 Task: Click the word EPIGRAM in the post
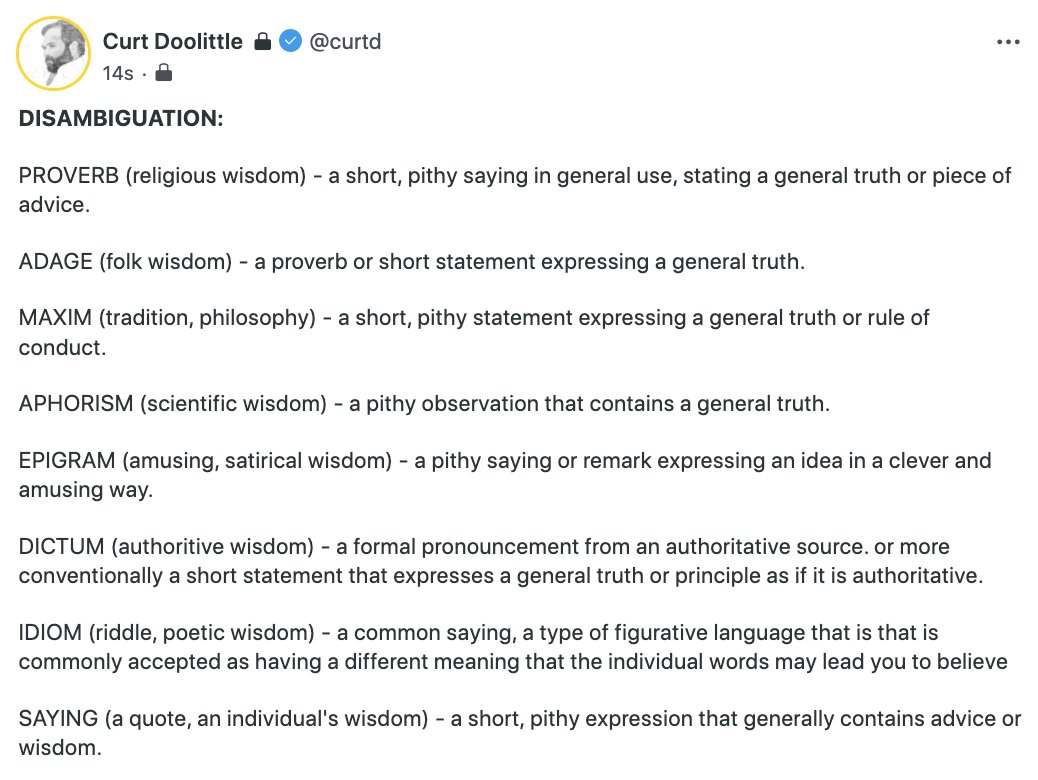(x=67, y=461)
